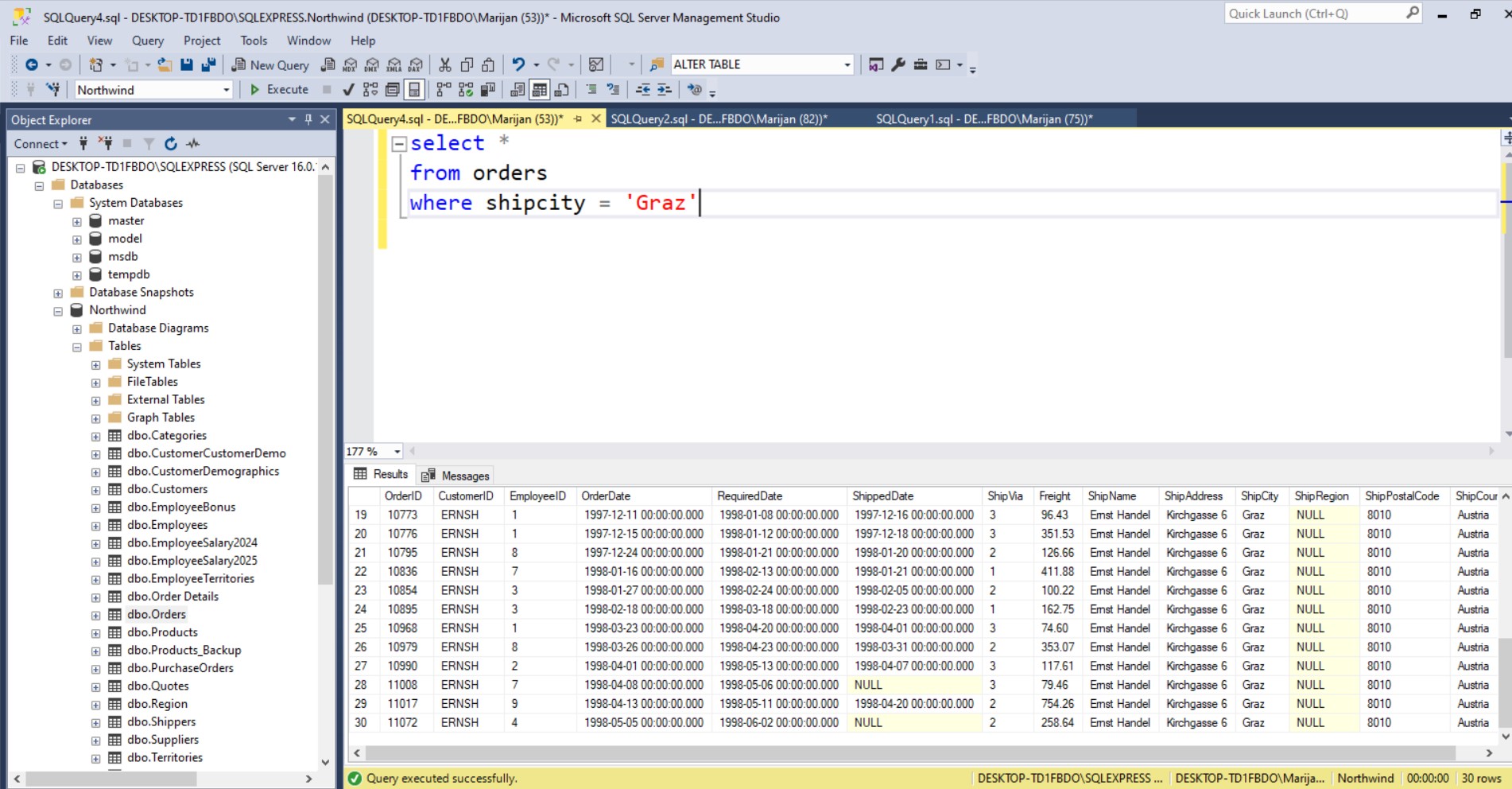Expand the dbo.Orders table node
The width and height of the screenshot is (1512, 789).
click(95, 615)
